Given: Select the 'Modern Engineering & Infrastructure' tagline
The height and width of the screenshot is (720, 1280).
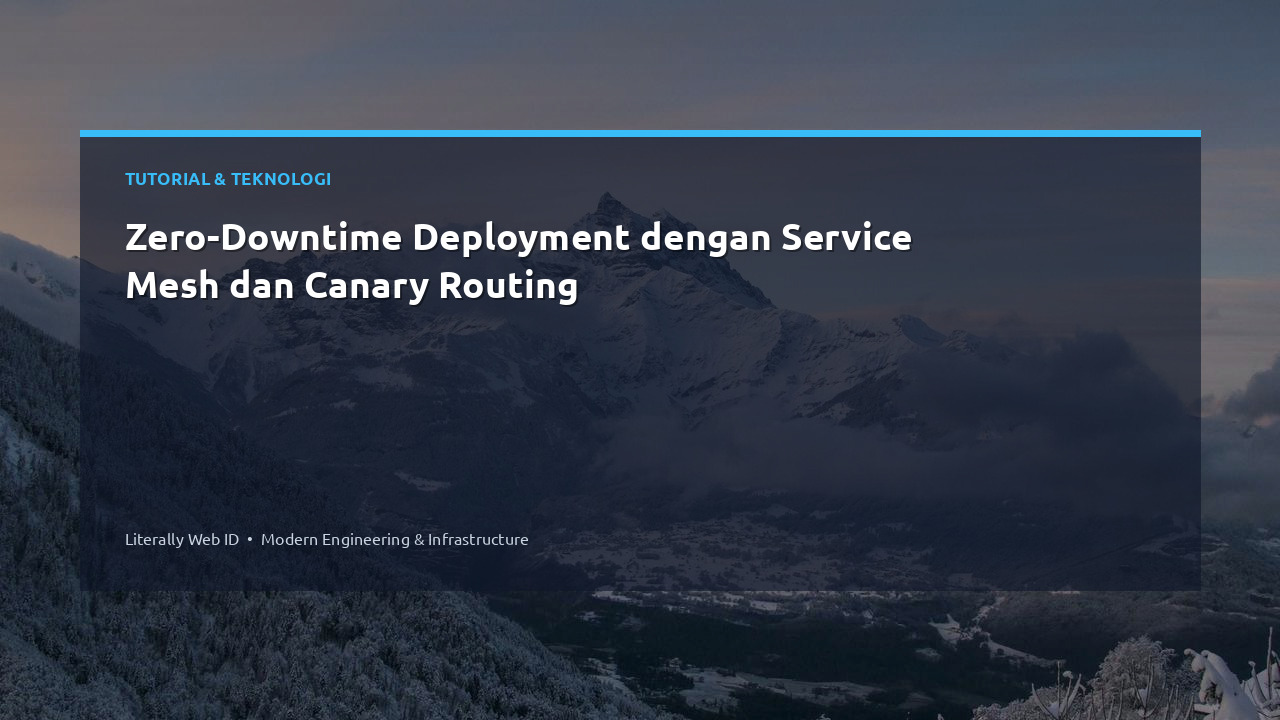Looking at the screenshot, I should pos(395,539).
